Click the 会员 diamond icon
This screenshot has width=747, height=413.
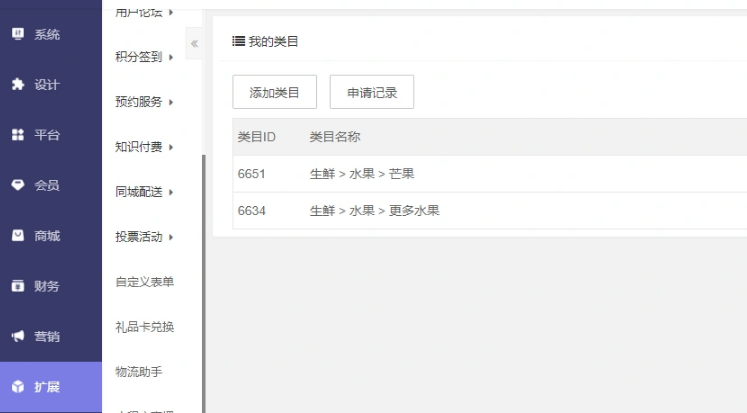[x=18, y=185]
